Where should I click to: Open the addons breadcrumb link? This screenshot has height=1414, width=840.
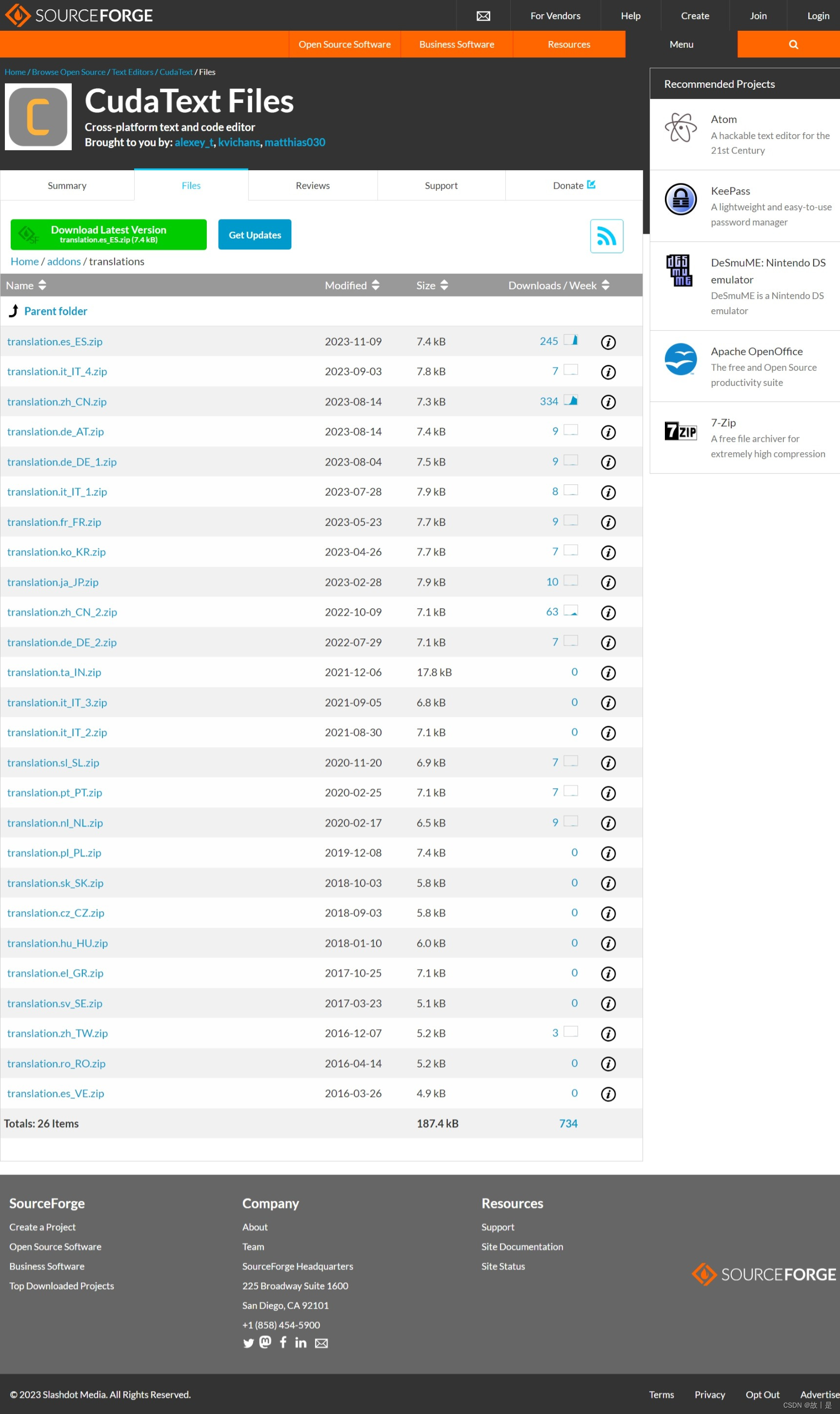[64, 261]
